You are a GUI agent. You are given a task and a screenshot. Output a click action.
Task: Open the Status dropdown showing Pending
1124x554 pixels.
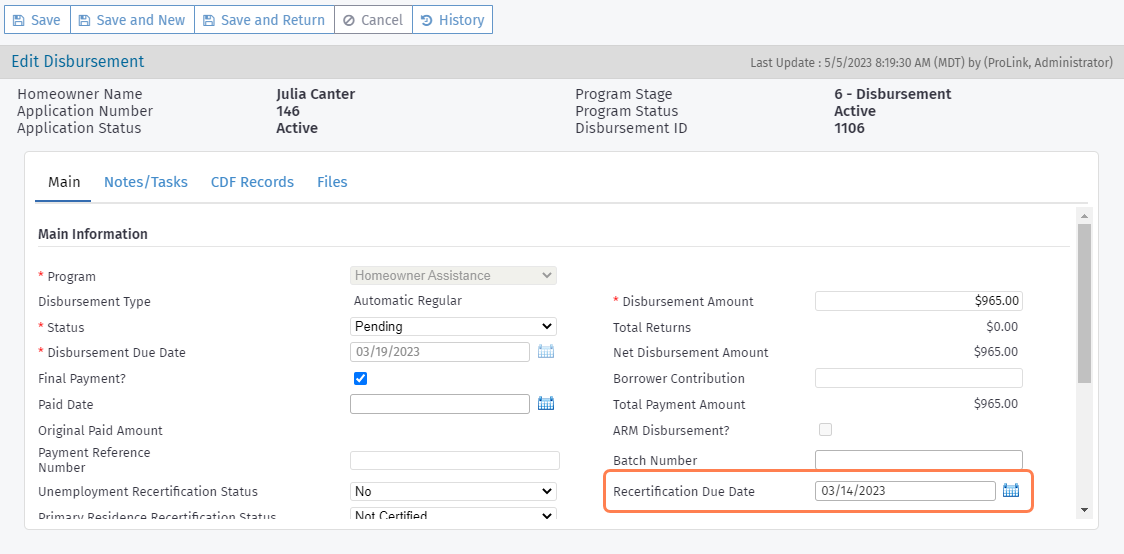(x=454, y=327)
